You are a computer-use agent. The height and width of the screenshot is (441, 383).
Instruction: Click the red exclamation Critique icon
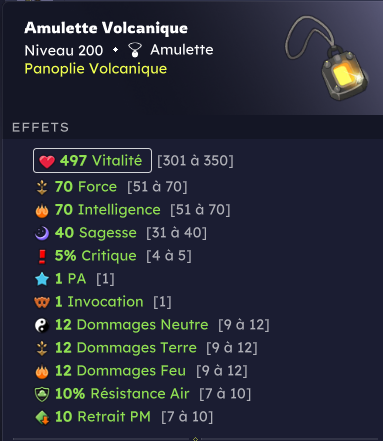click(x=42, y=257)
